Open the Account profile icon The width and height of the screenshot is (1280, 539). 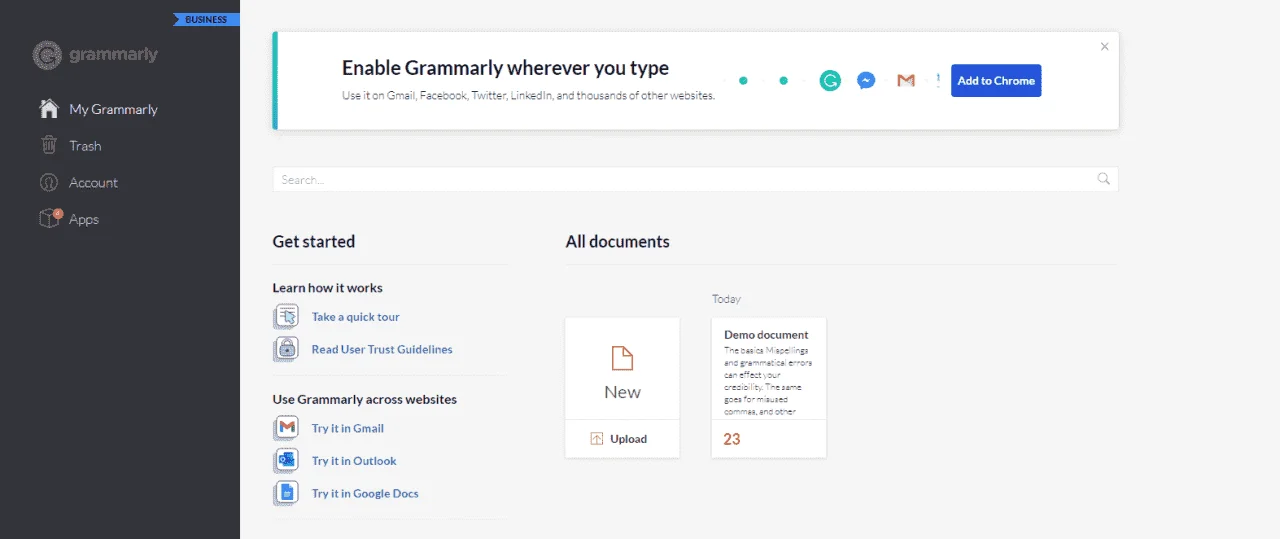tap(48, 182)
